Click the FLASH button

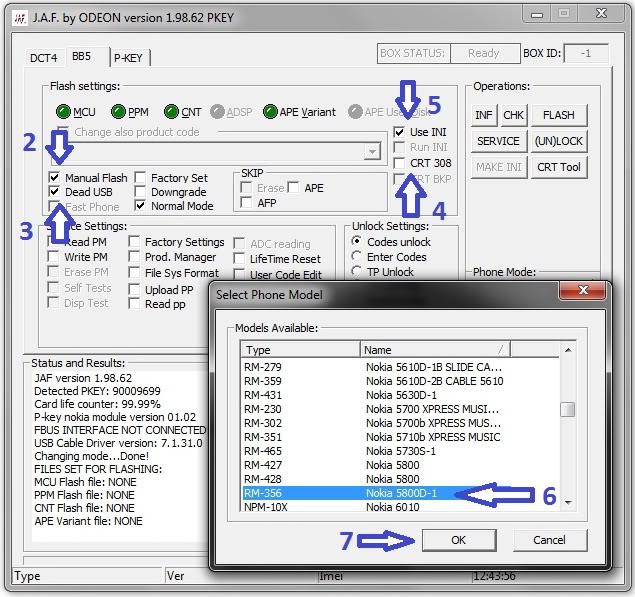click(559, 115)
